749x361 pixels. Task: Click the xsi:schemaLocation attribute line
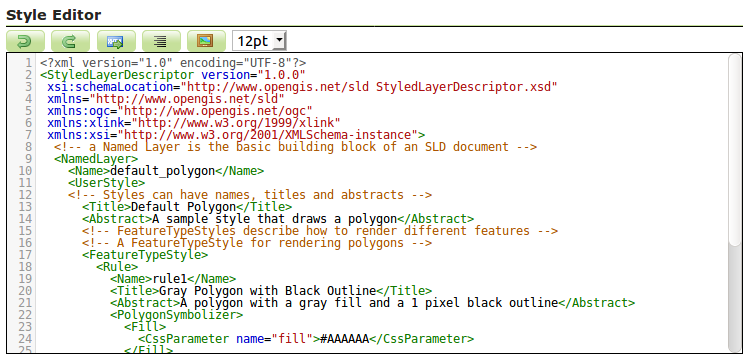(x=302, y=87)
